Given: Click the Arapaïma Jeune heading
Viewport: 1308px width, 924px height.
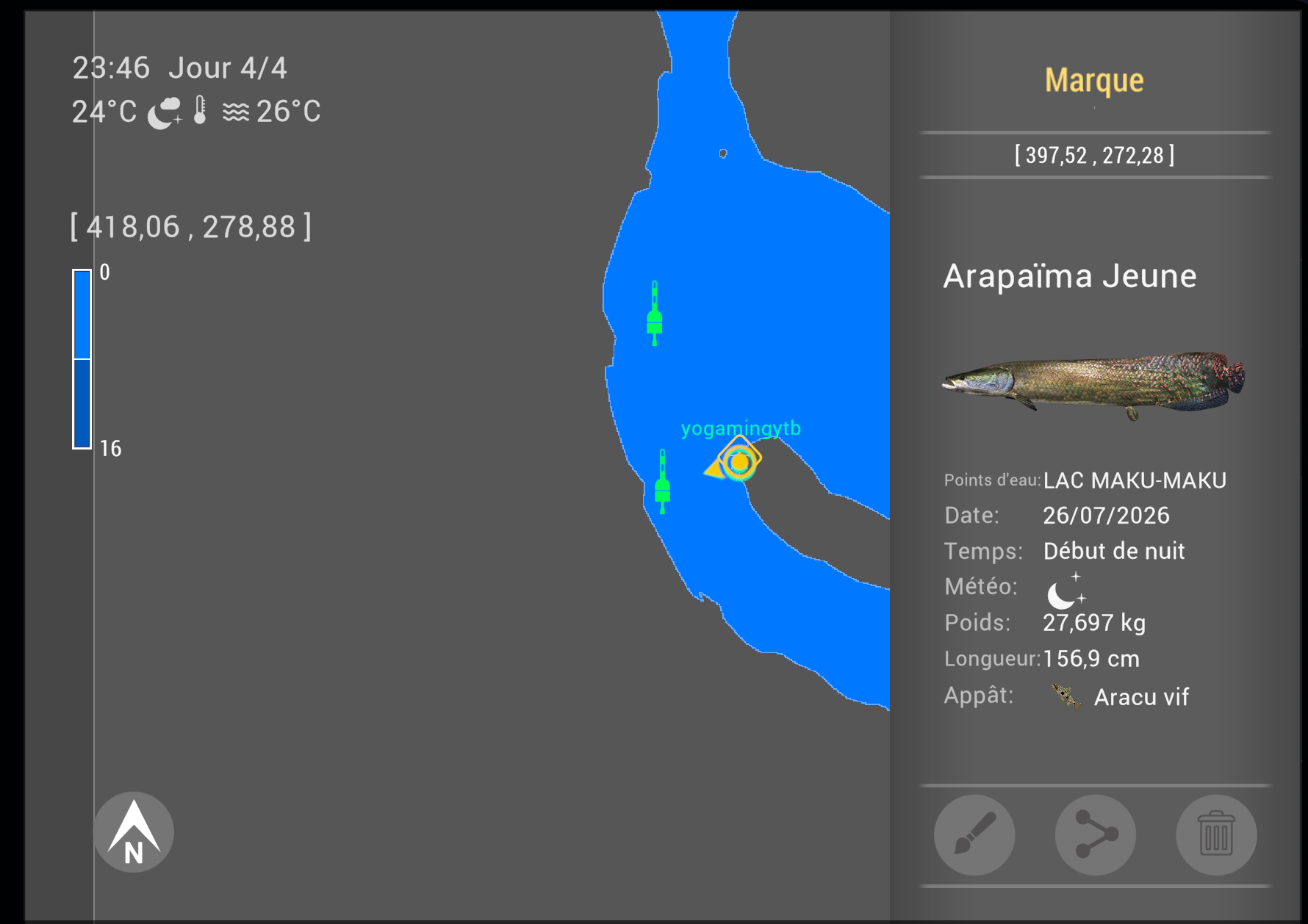Looking at the screenshot, I should (x=1070, y=276).
